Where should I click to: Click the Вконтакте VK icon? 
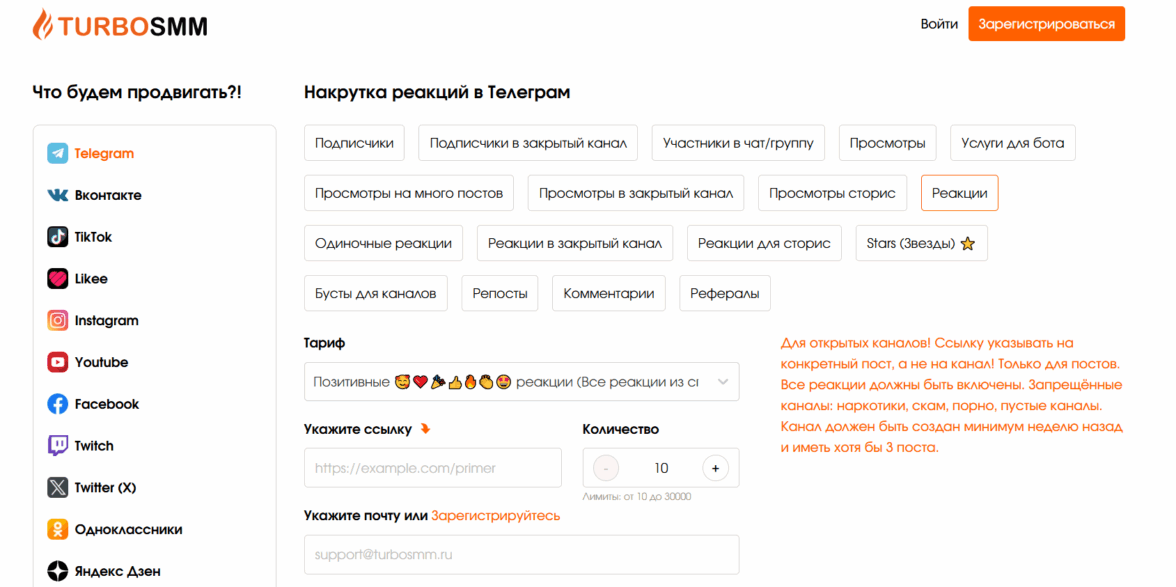[x=58, y=195]
